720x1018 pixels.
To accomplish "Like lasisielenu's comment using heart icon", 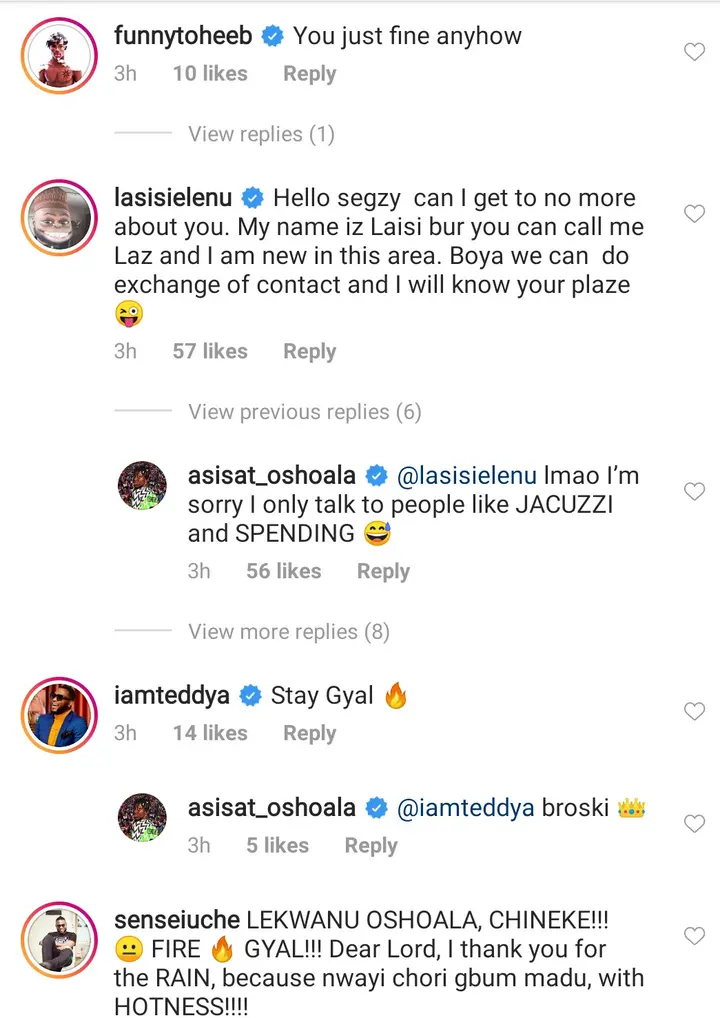I will pyautogui.click(x=694, y=213).
